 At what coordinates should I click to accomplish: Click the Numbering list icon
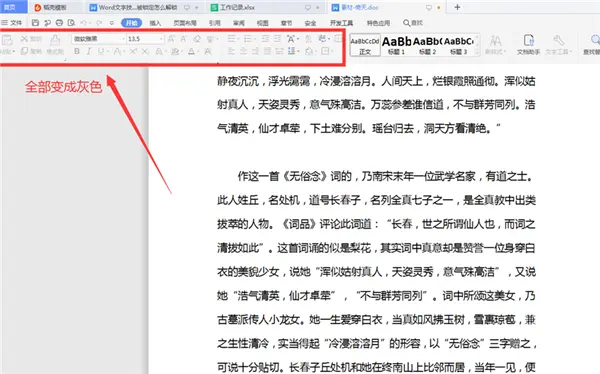248,39
